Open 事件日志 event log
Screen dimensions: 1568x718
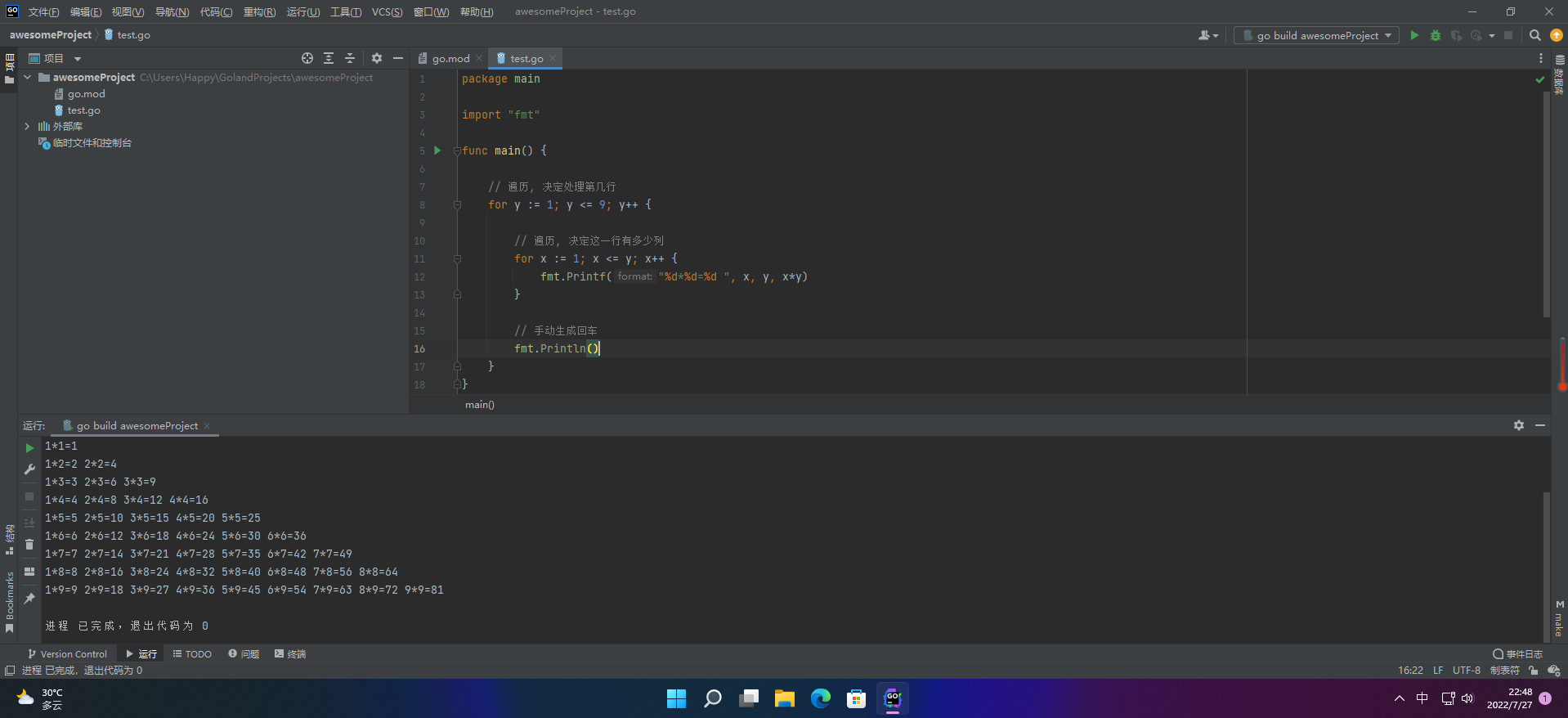(1517, 654)
